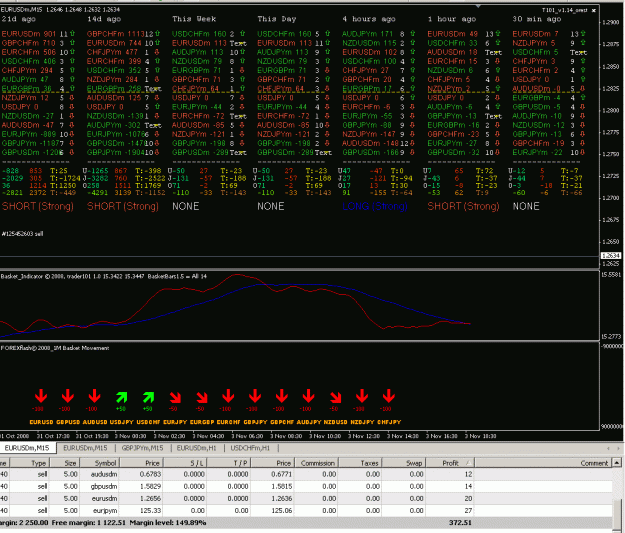Click the '3 Nov 10:00' time axis label

tap(325, 436)
